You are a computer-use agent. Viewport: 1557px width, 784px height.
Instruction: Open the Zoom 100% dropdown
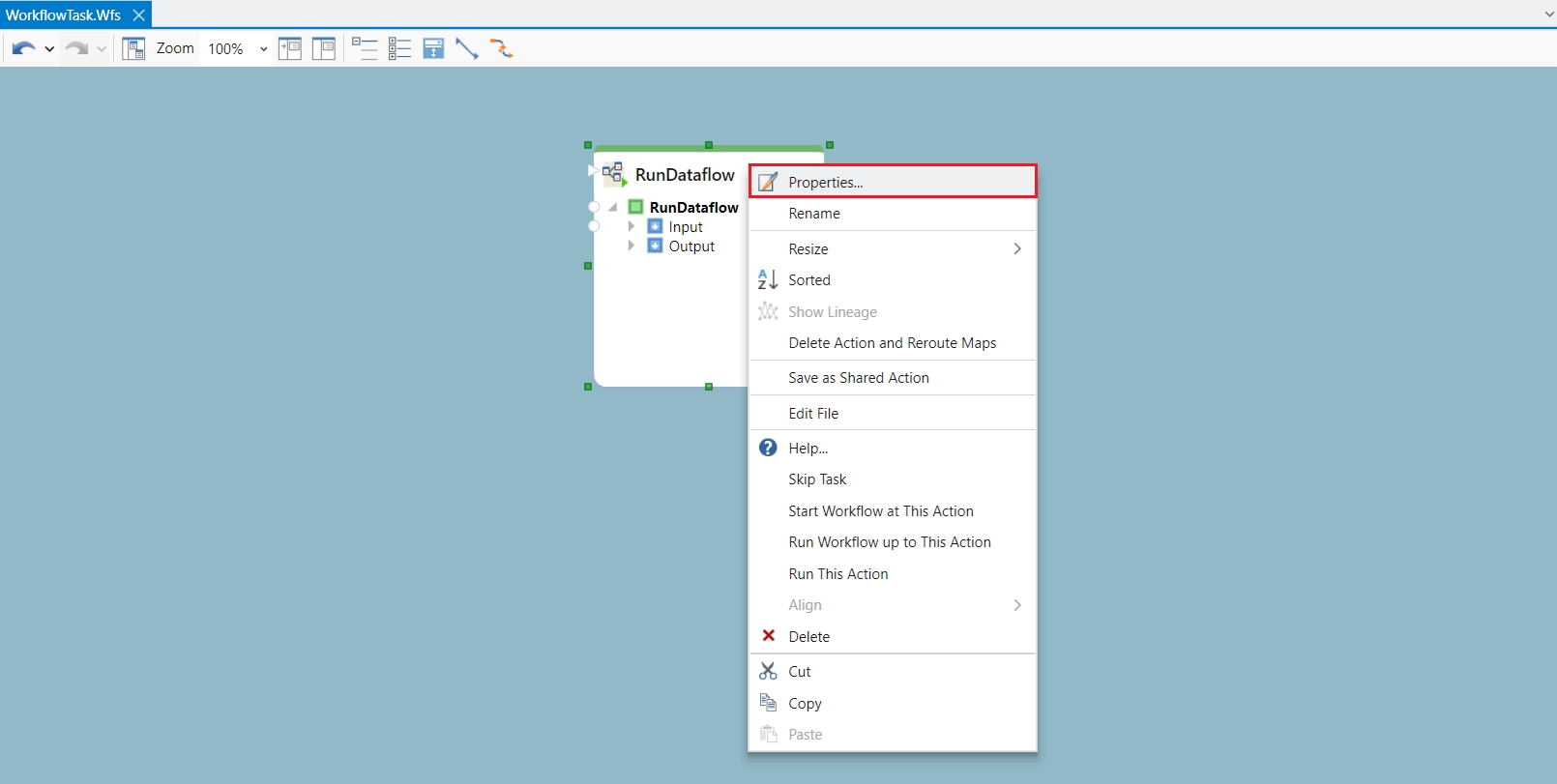263,49
